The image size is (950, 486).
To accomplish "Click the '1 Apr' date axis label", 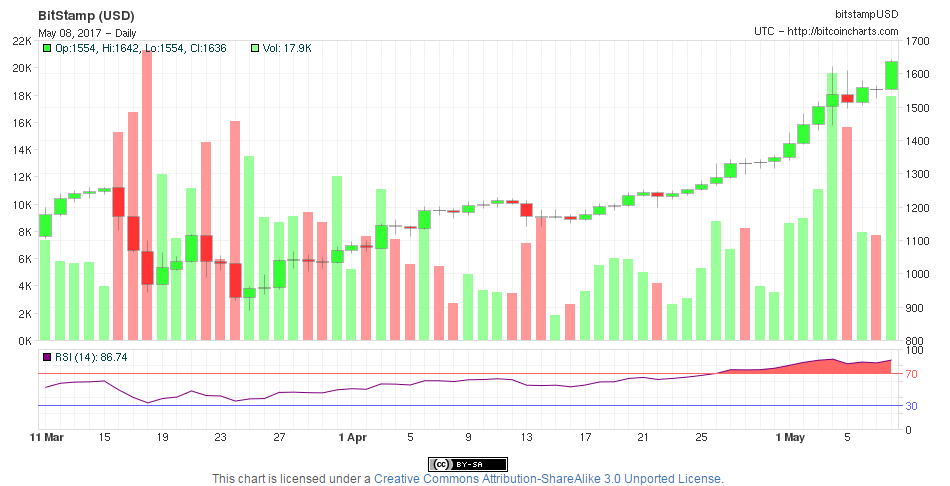I will (x=353, y=438).
